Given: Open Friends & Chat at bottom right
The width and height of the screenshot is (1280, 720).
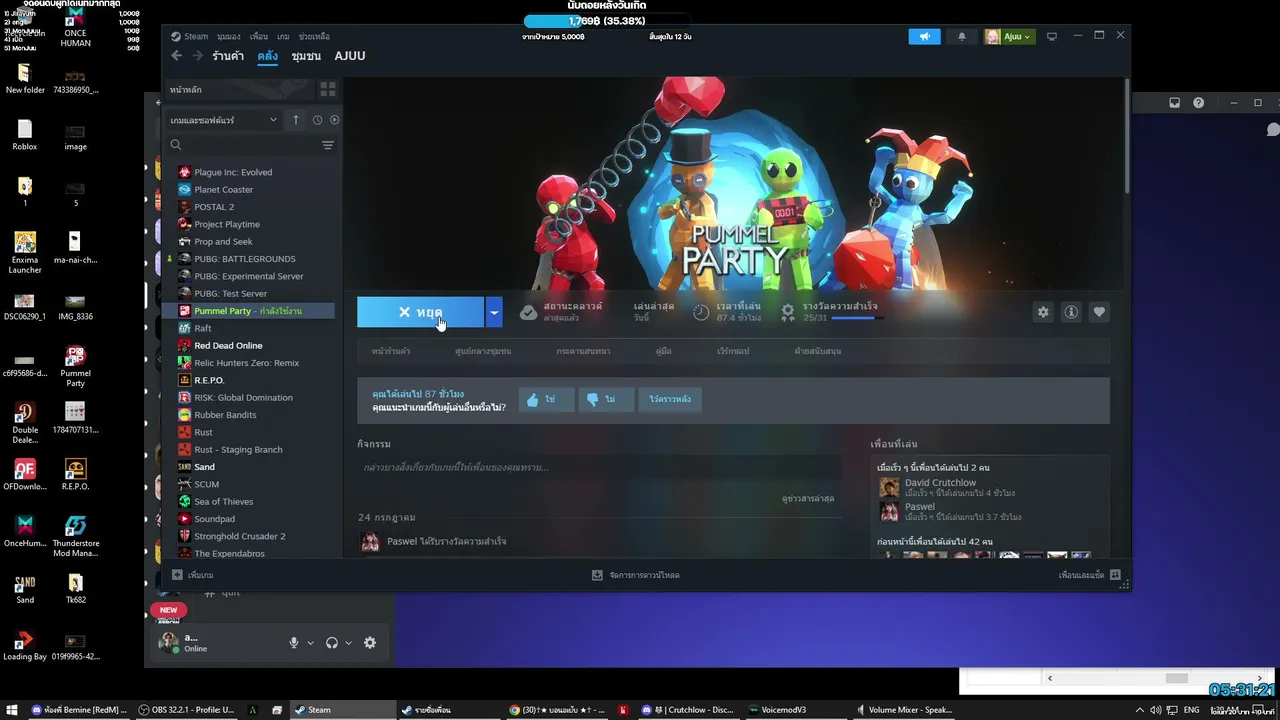Looking at the screenshot, I should pyautogui.click(x=1089, y=575).
